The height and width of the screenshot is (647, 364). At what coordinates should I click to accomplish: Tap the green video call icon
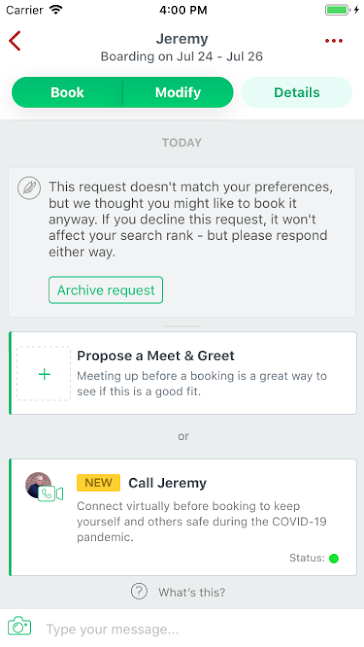coord(51,494)
